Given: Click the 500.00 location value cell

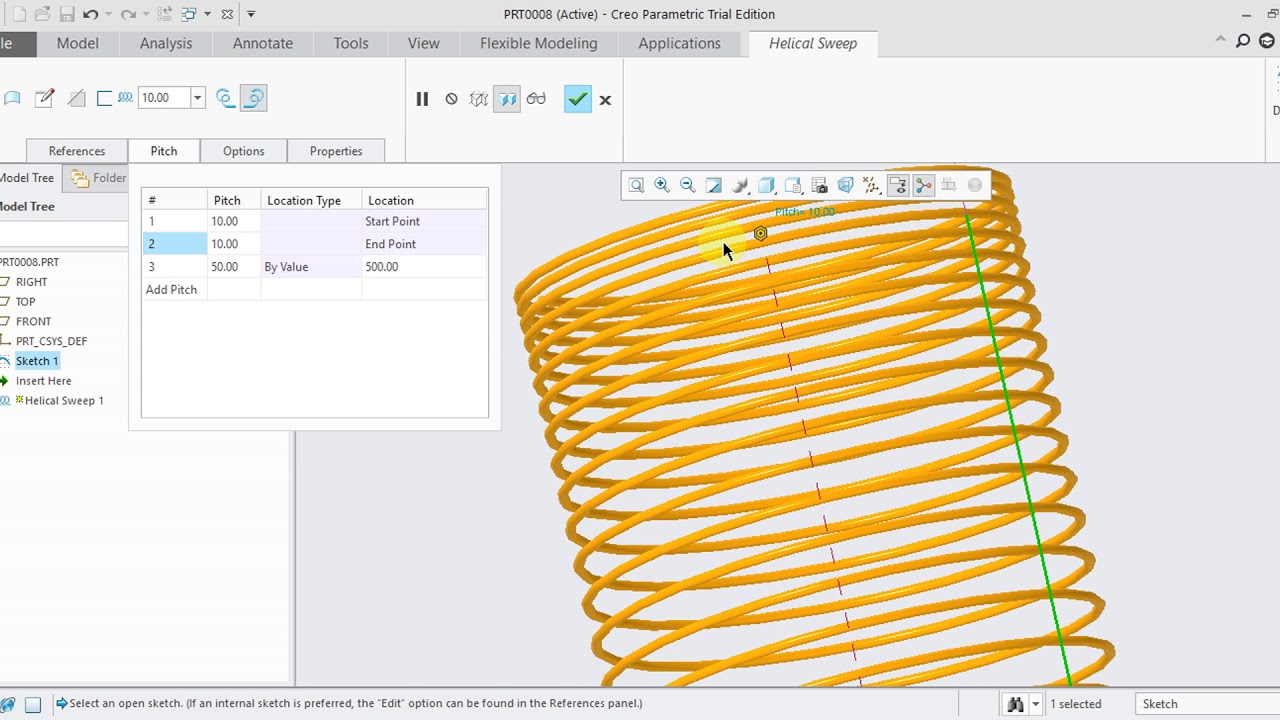Looking at the screenshot, I should coord(424,267).
